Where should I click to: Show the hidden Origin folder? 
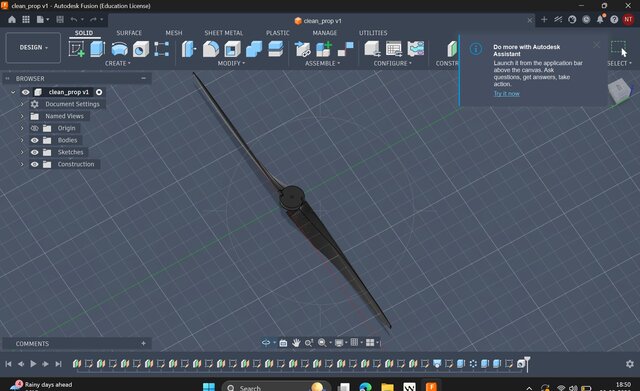pos(35,128)
